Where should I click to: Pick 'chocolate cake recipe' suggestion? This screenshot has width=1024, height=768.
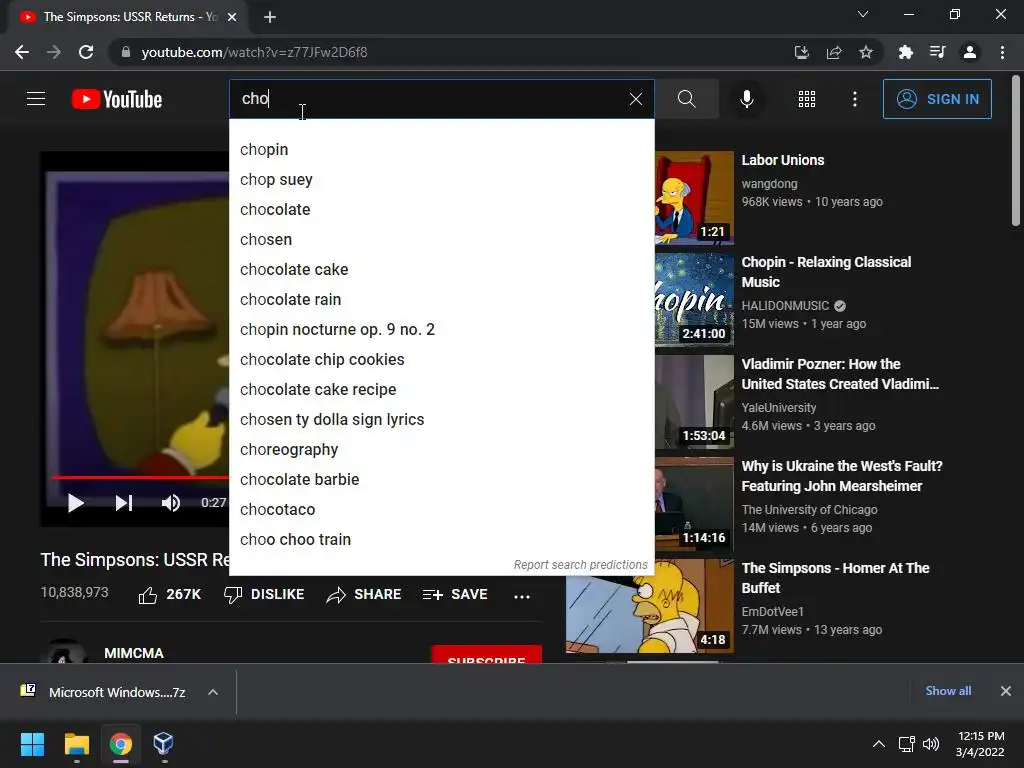point(441,390)
